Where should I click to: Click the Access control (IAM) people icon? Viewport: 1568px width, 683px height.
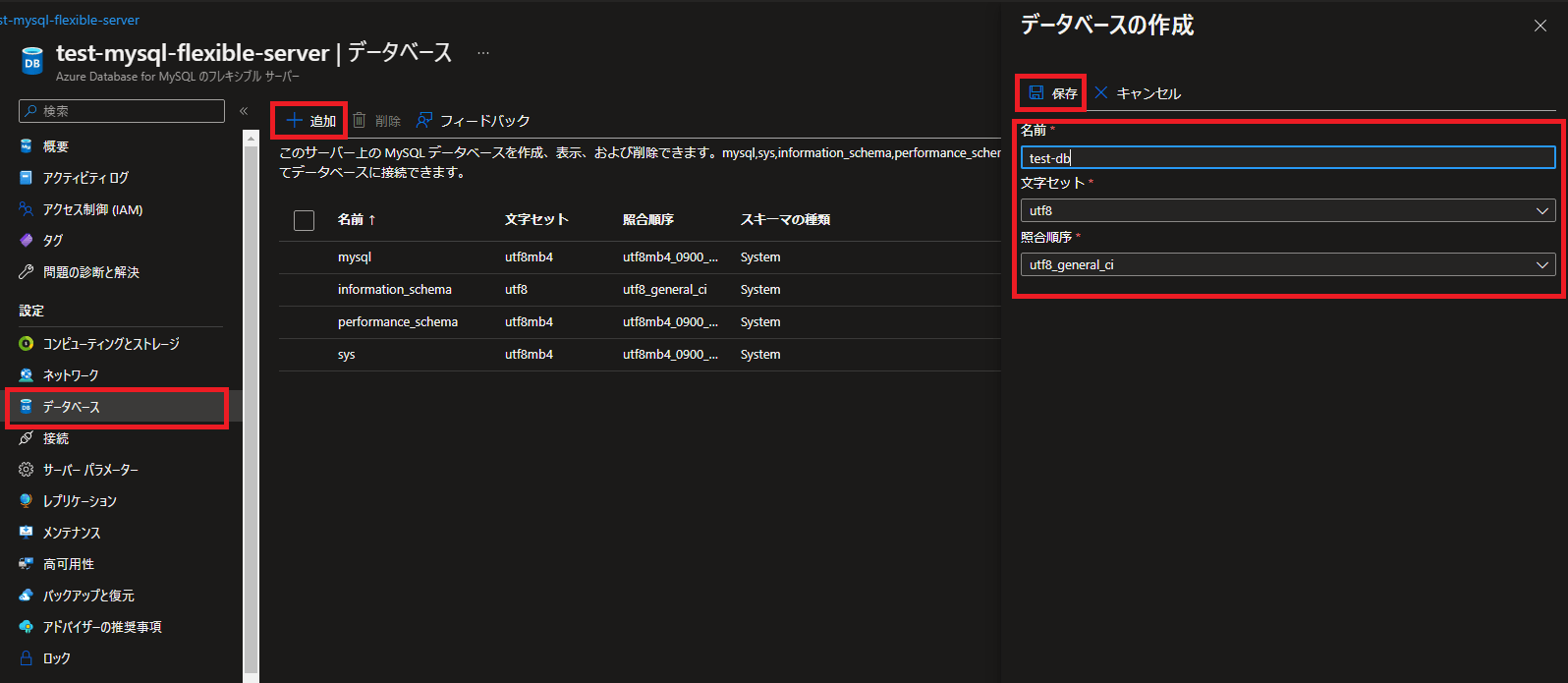[27, 209]
